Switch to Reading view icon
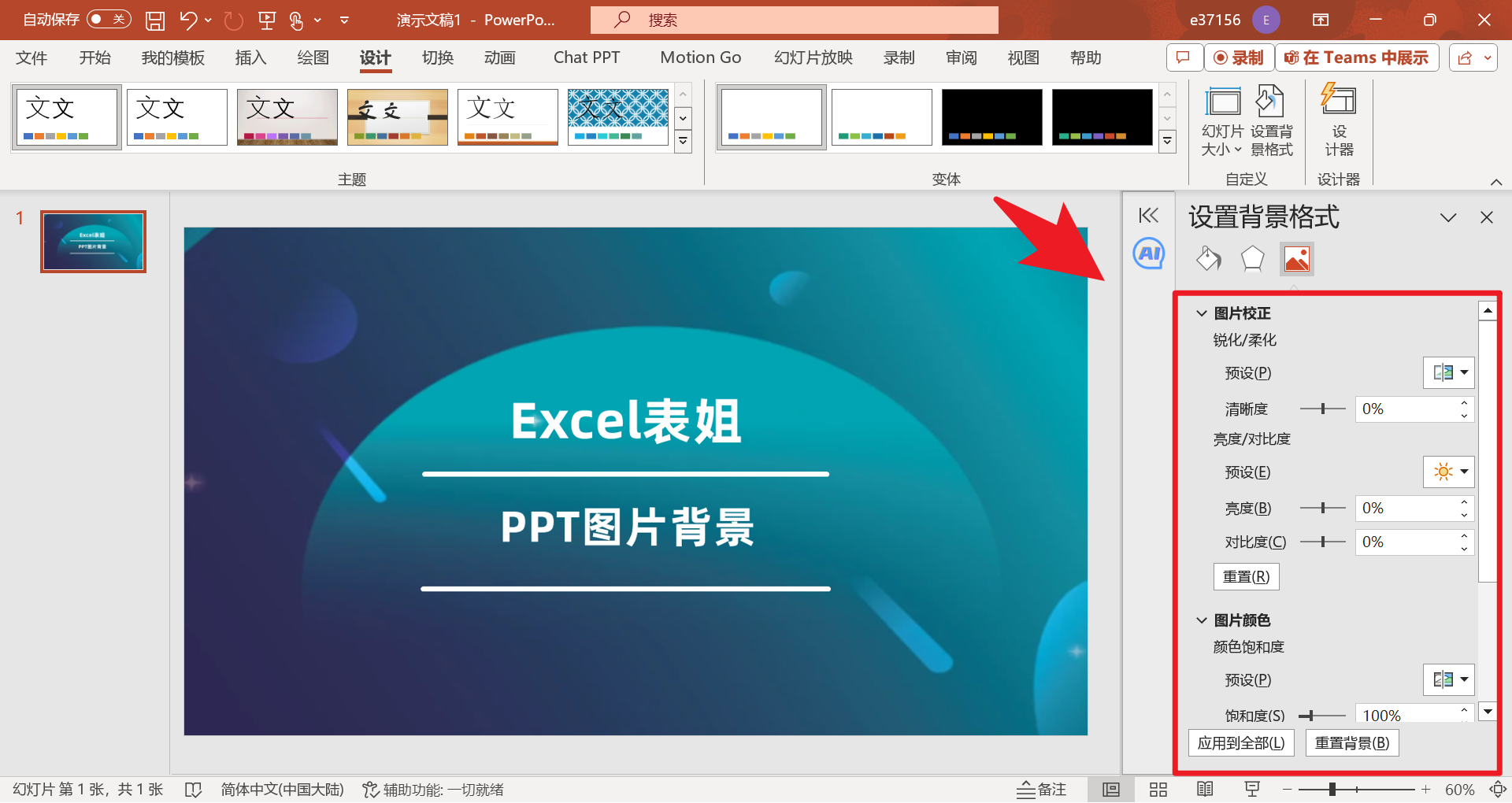The height and width of the screenshot is (803, 1512). tap(1205, 789)
